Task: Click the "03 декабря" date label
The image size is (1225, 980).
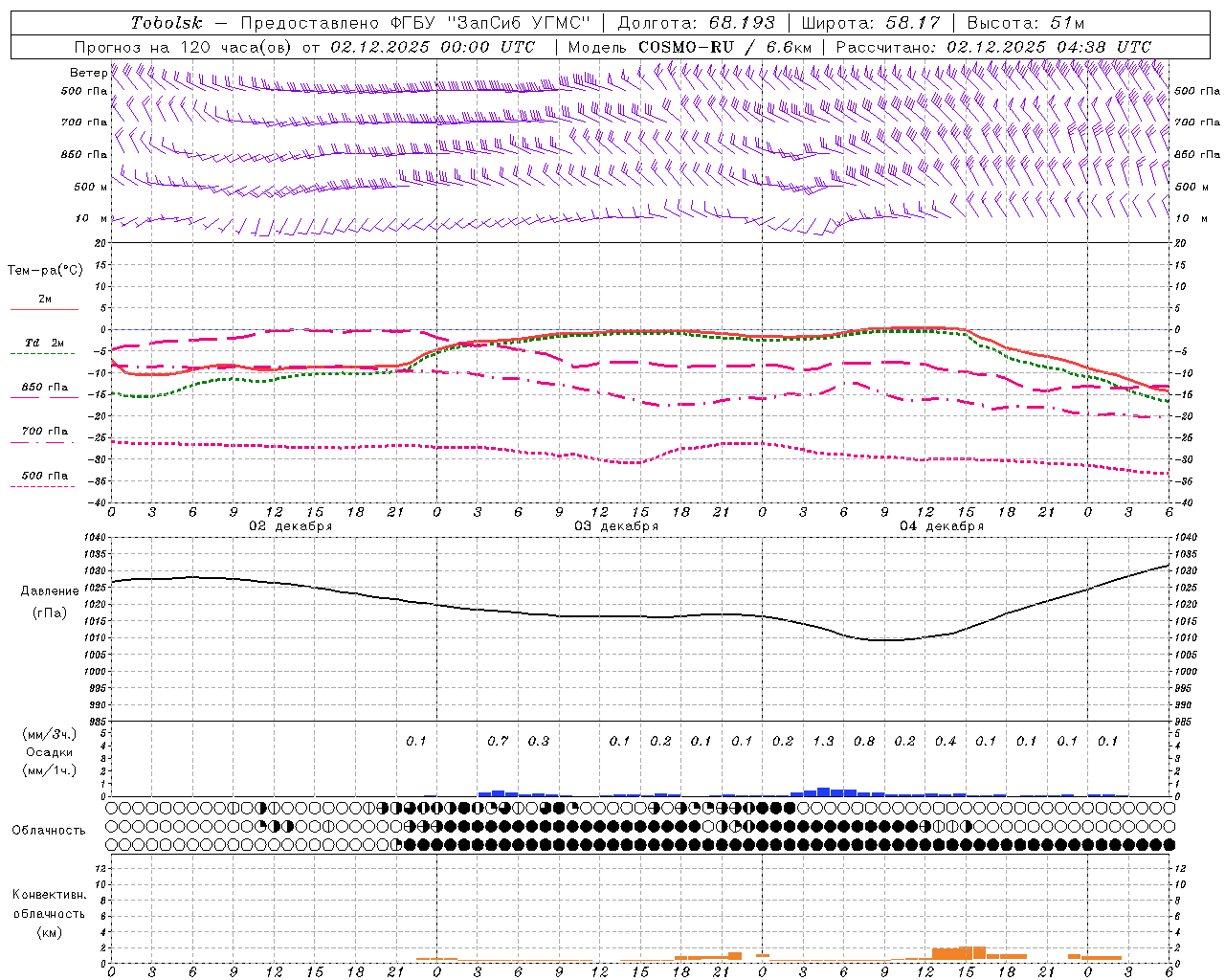Action: (616, 526)
